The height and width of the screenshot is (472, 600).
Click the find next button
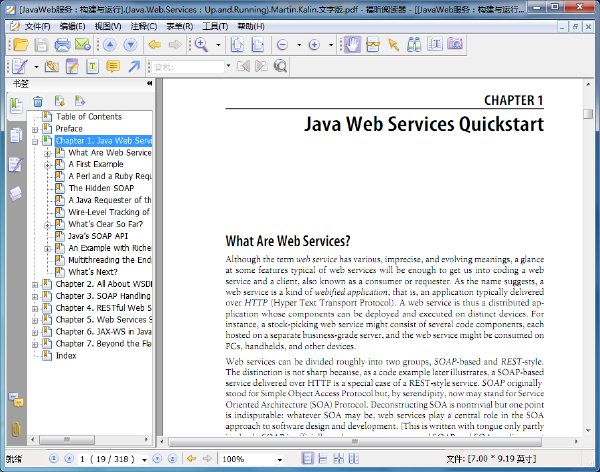tap(262, 66)
